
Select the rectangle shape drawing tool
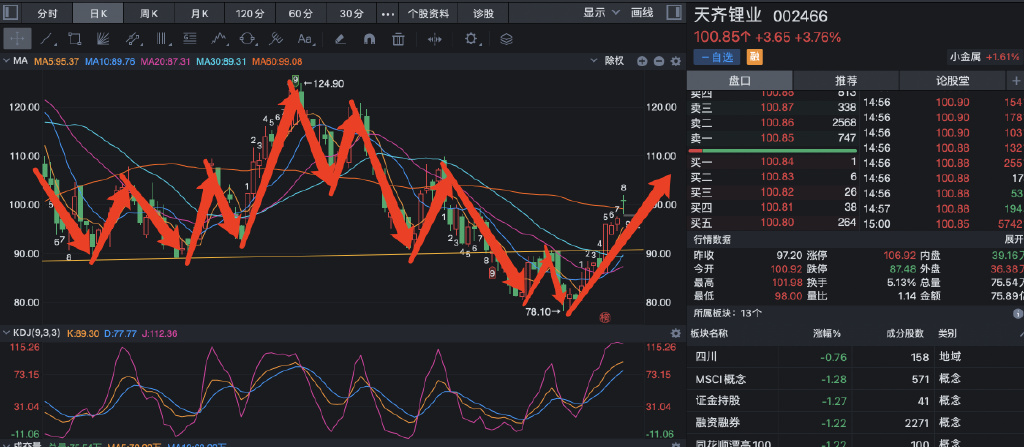(x=74, y=39)
